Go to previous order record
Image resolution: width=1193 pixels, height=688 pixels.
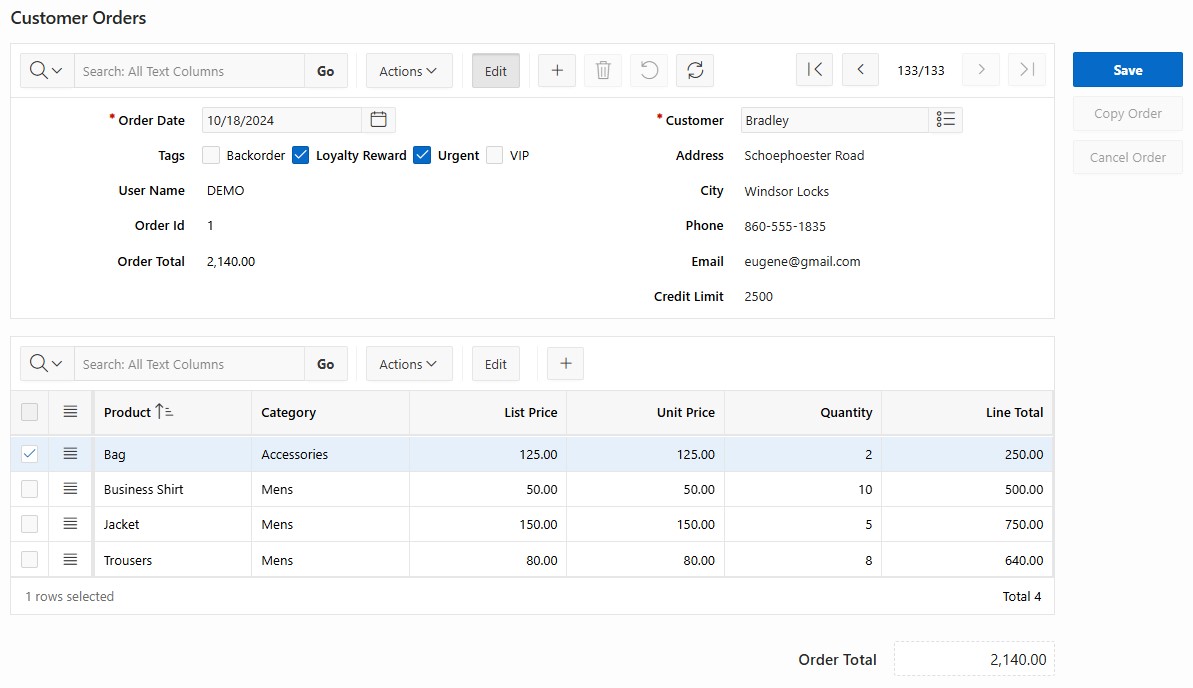click(860, 70)
